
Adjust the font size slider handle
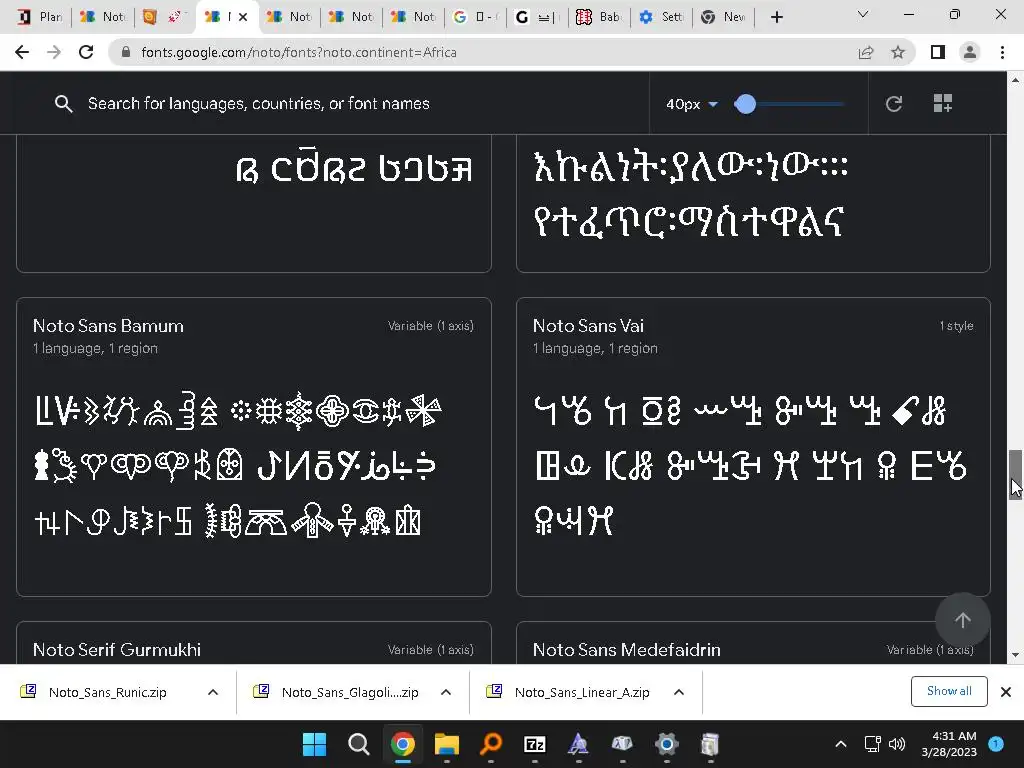pos(745,104)
